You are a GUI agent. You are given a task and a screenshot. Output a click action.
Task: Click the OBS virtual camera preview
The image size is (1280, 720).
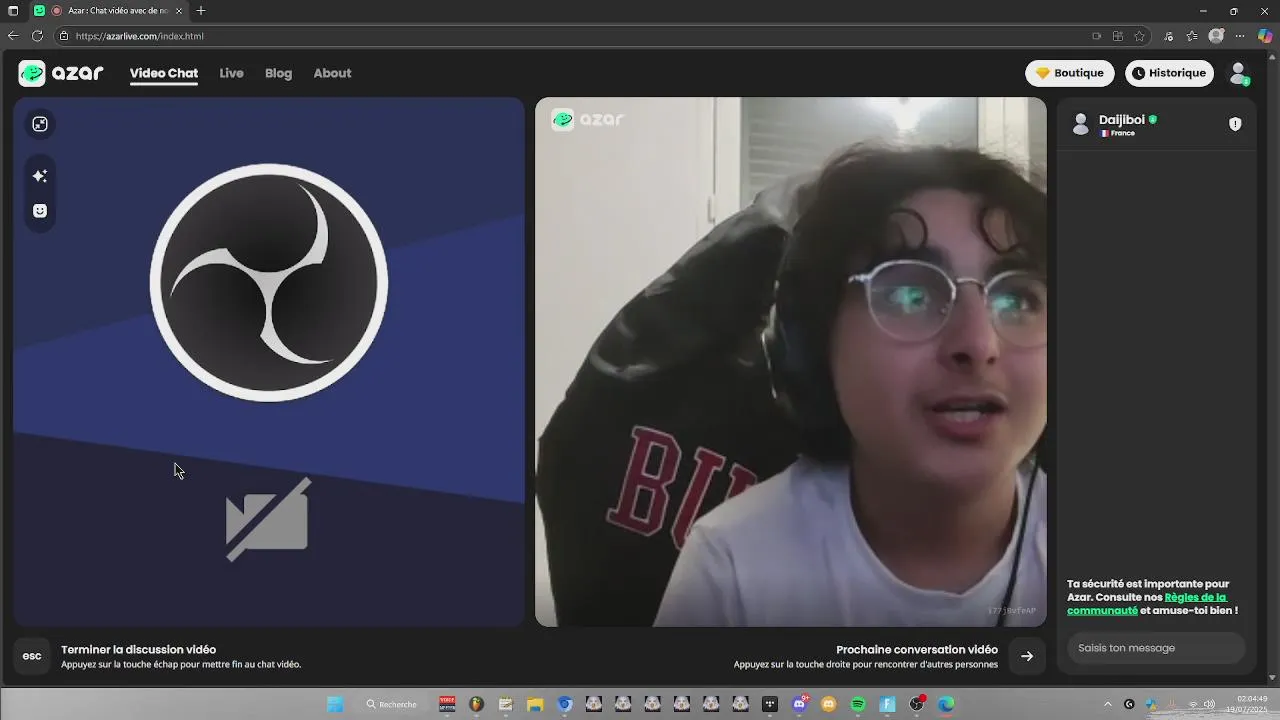click(269, 362)
